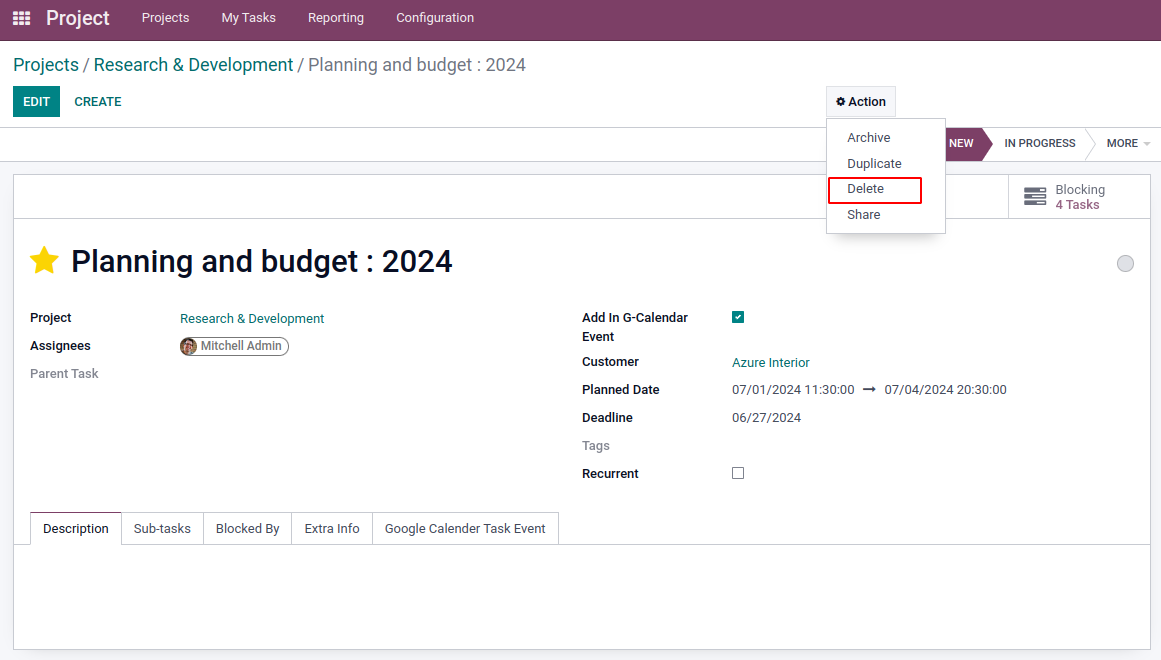Set stage to IN PROGRESS

tap(1039, 143)
